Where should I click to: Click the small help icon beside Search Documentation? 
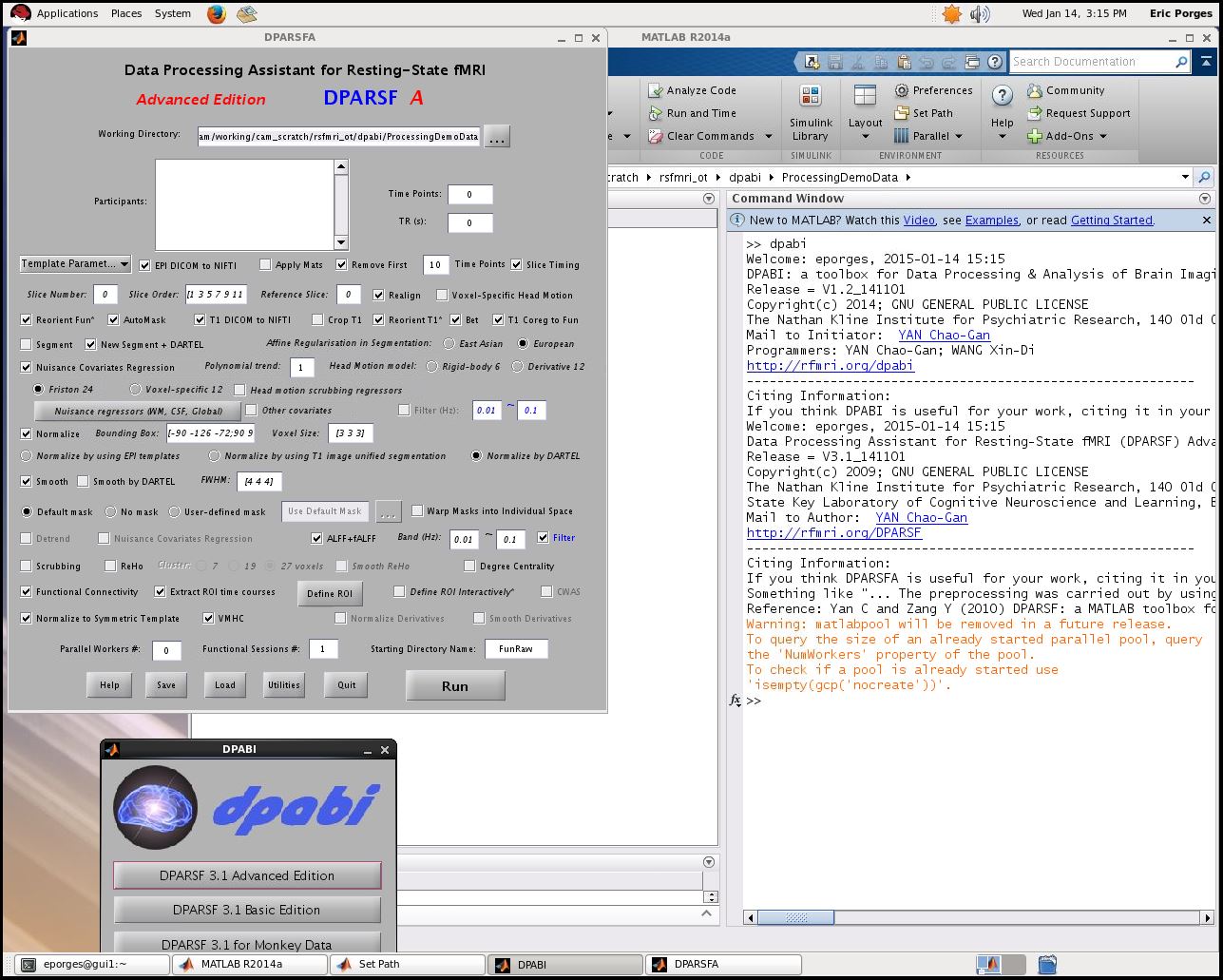point(995,62)
